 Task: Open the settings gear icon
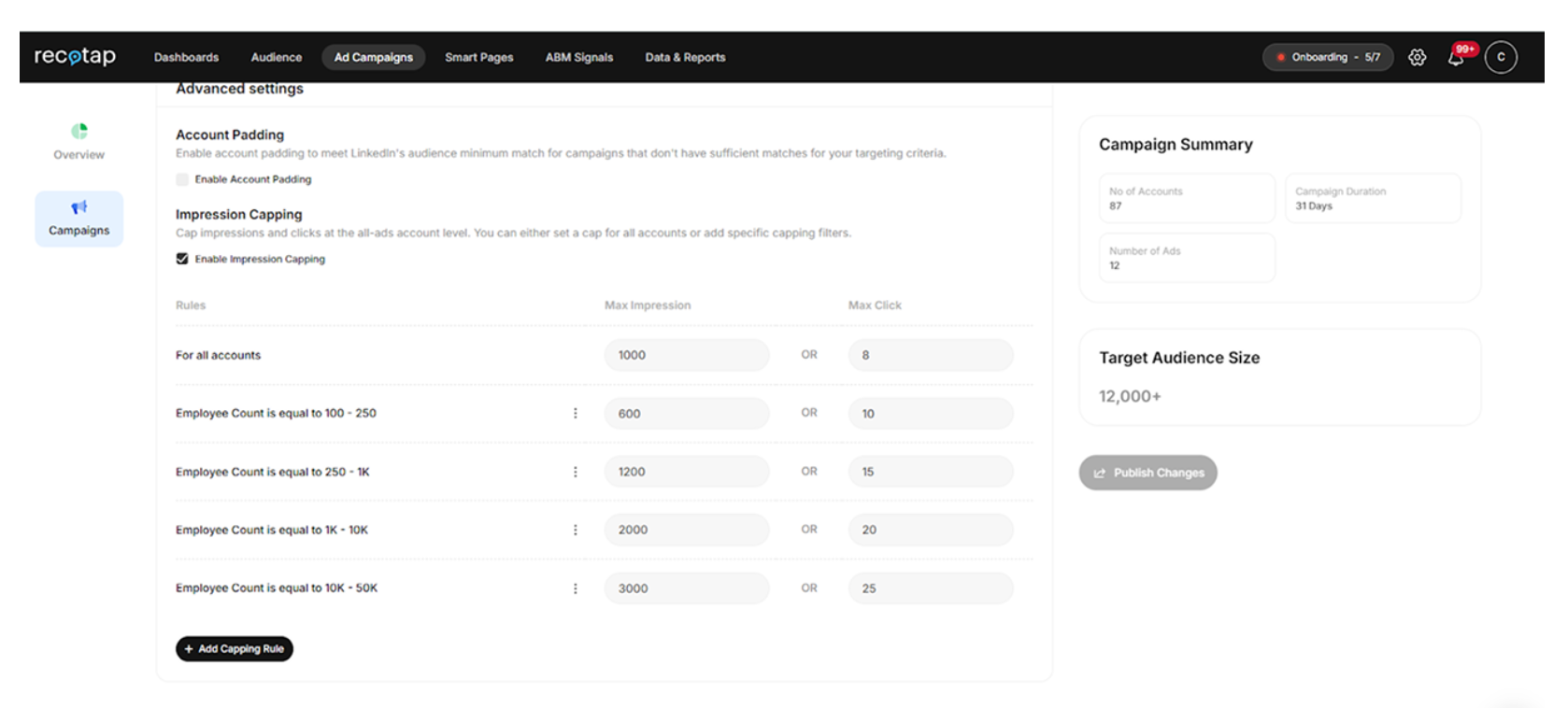[1417, 57]
